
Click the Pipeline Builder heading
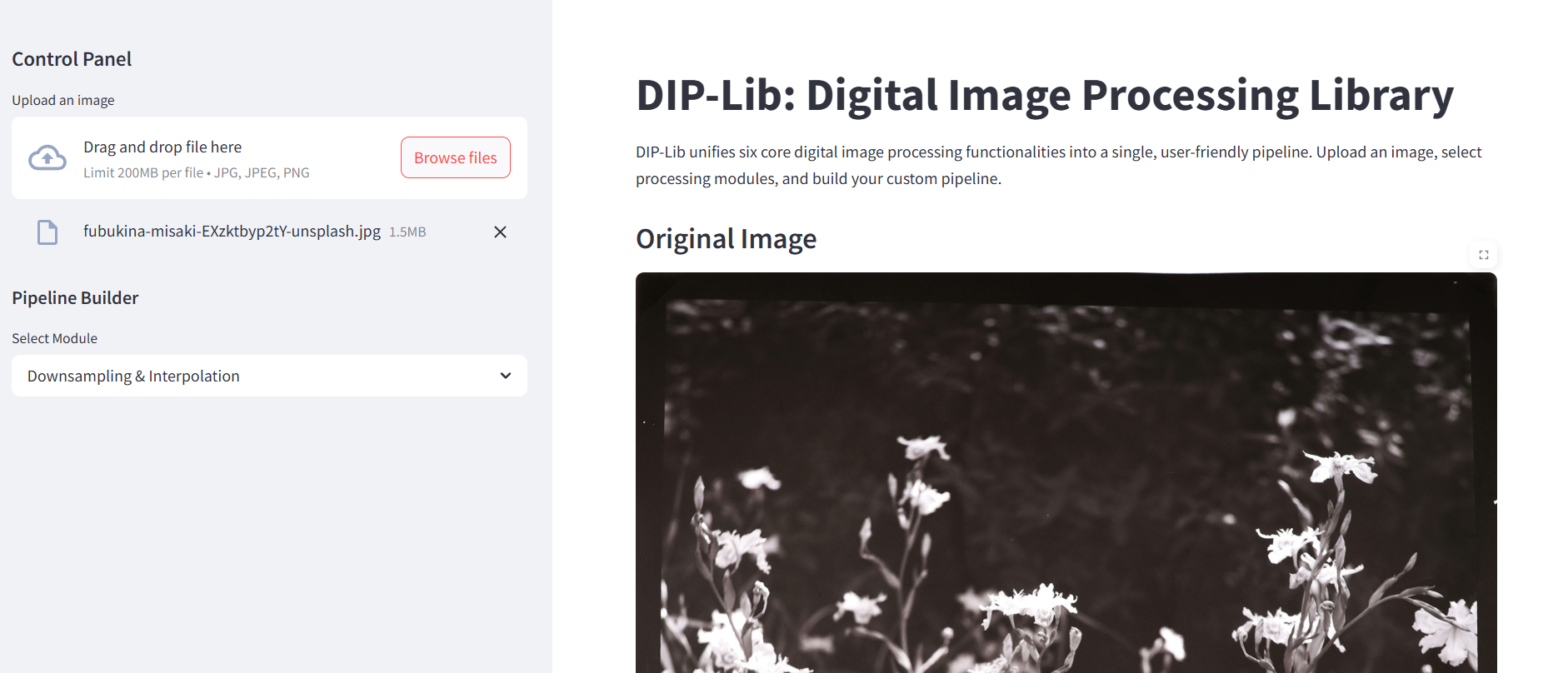[x=75, y=298]
